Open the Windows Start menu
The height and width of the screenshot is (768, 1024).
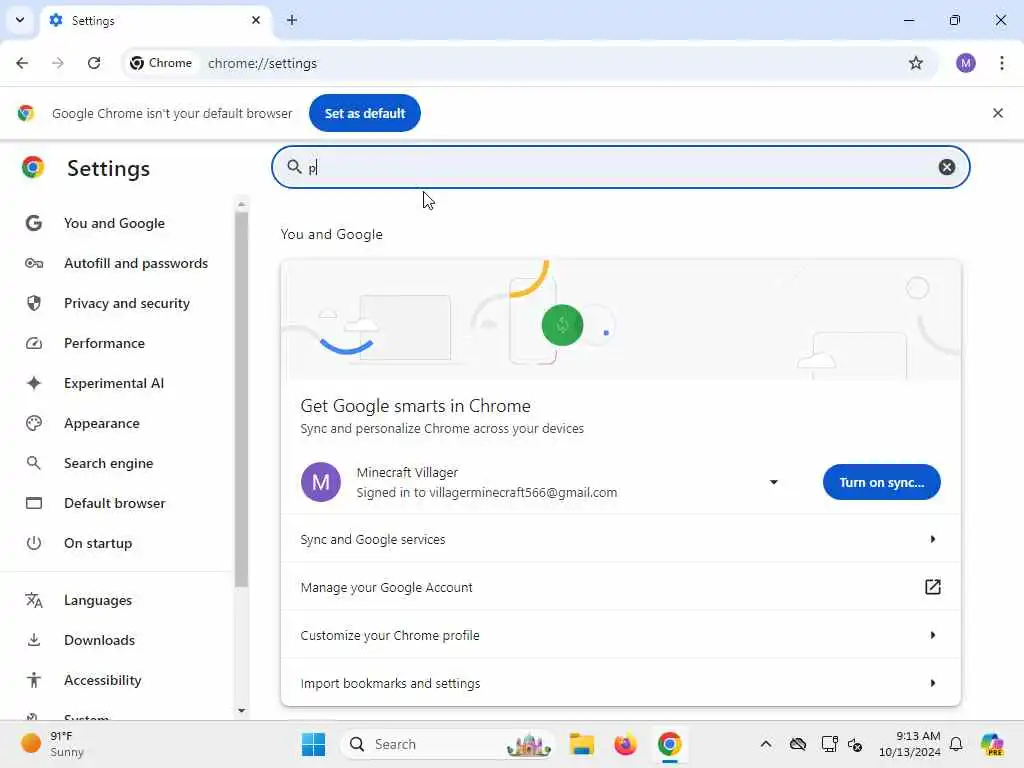point(313,744)
